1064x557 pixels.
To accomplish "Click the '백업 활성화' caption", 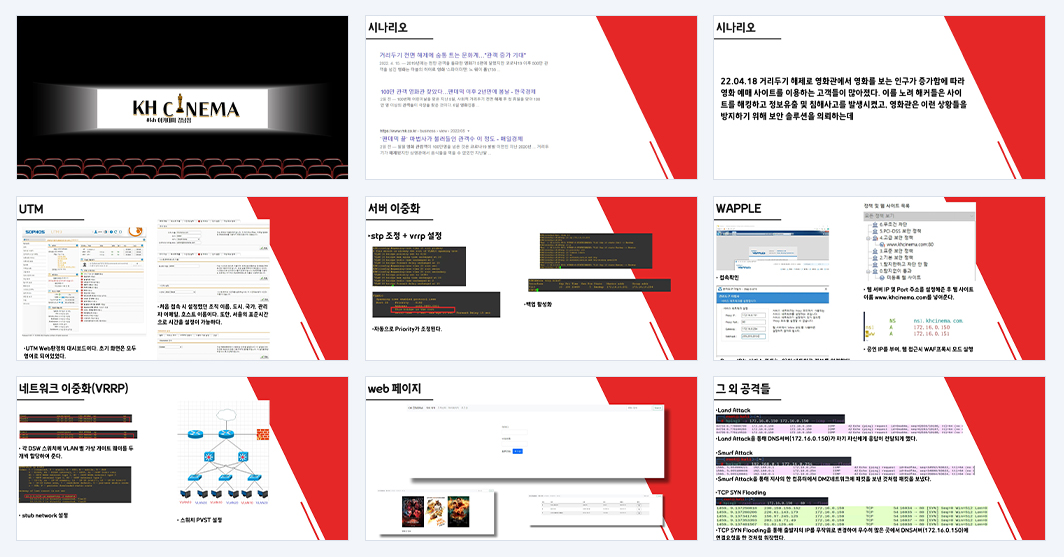I will [538, 305].
